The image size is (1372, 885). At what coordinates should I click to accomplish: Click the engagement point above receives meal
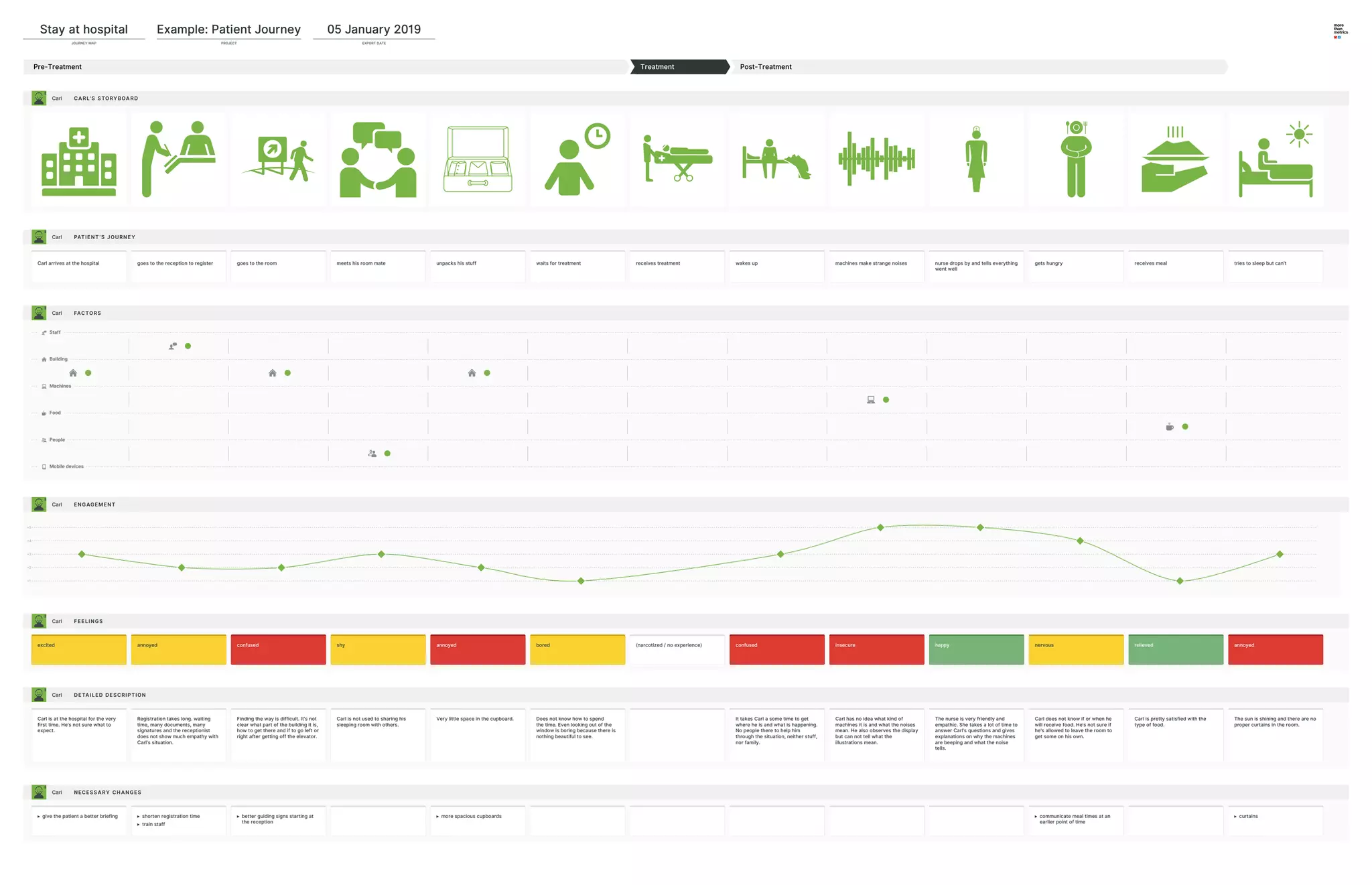tap(1180, 581)
